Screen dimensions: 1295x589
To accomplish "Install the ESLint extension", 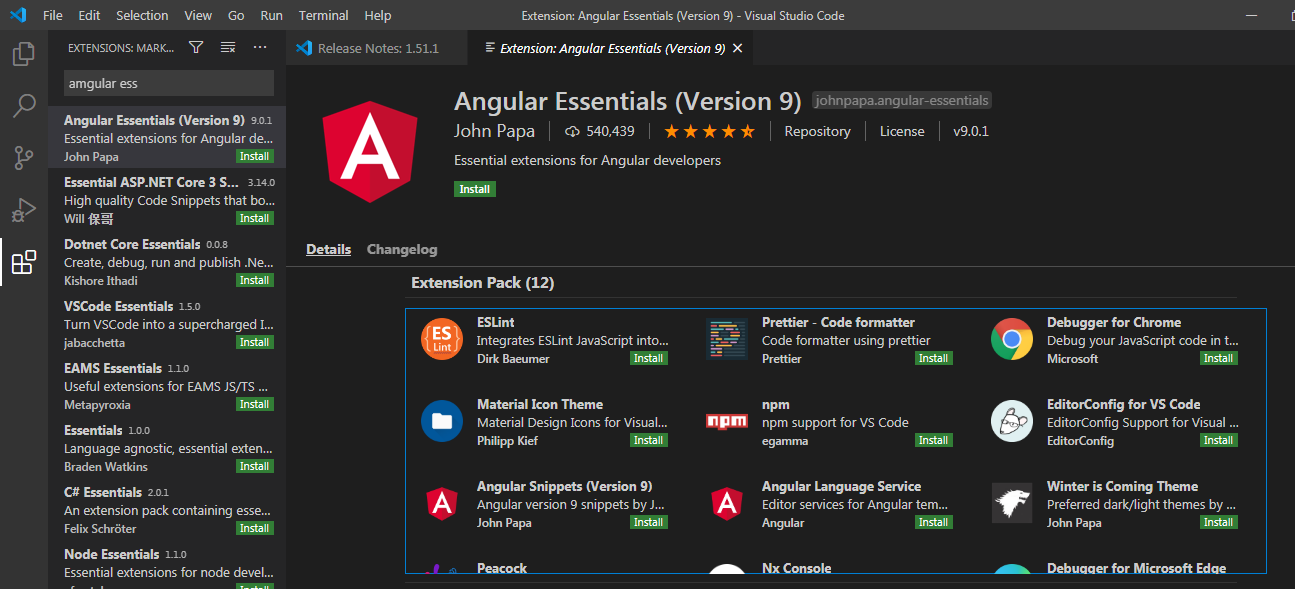I will 648,358.
